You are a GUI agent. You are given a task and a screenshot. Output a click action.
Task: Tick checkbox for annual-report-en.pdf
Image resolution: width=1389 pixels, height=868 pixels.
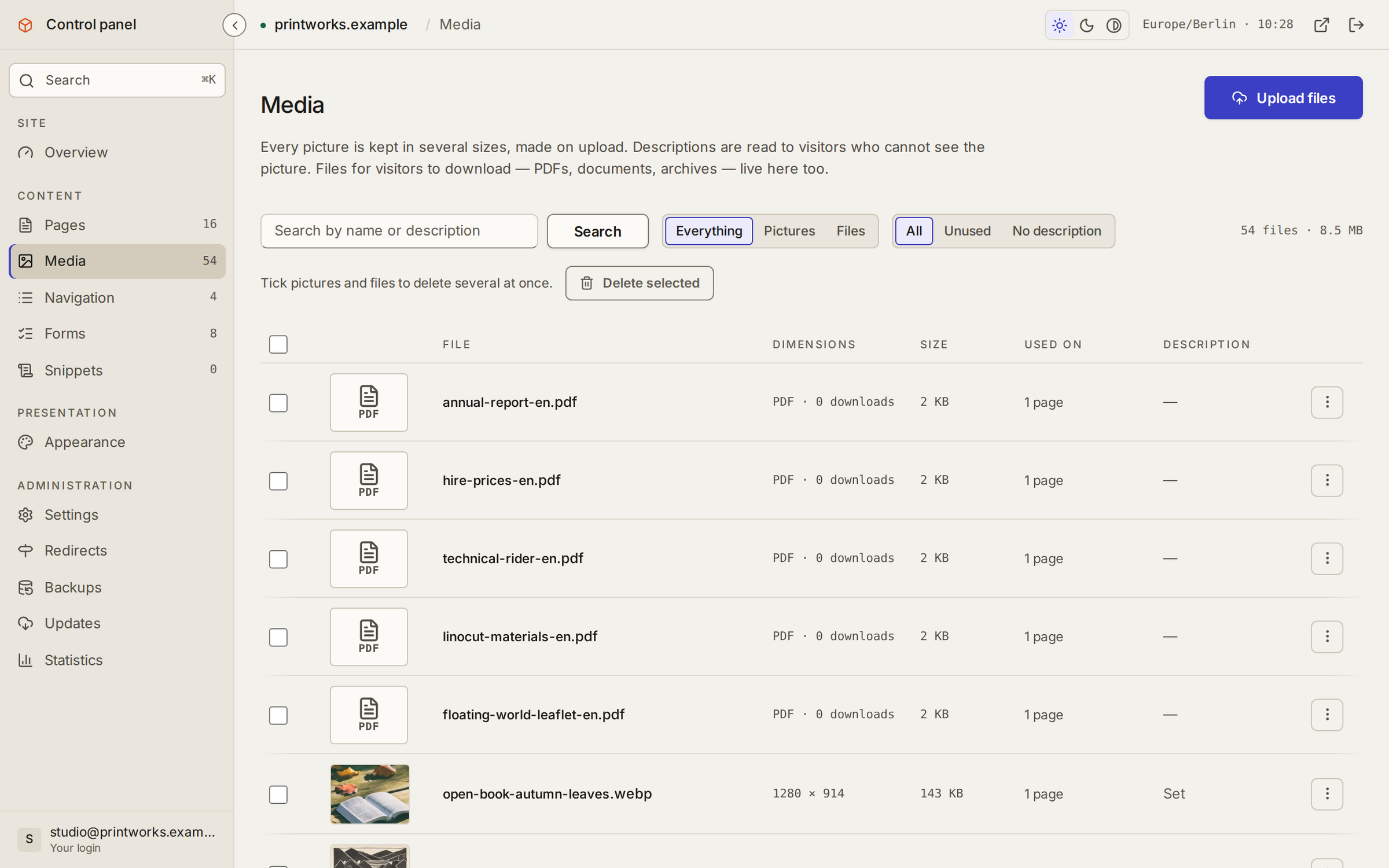tap(278, 403)
